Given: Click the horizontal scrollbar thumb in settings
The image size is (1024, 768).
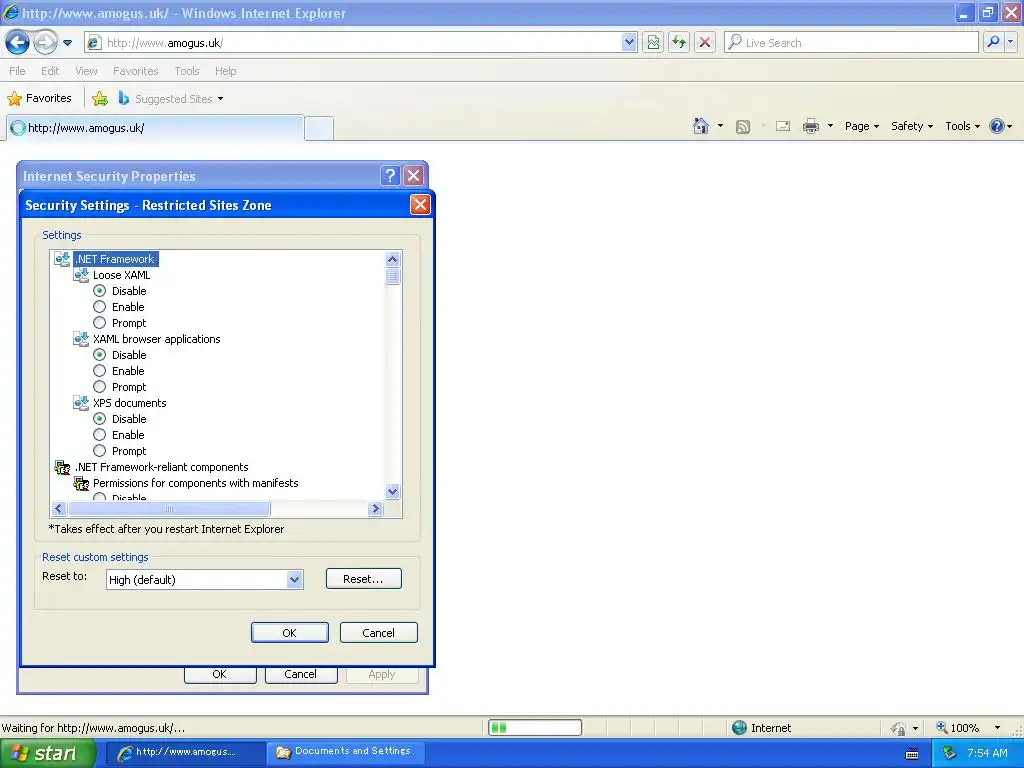Looking at the screenshot, I should [x=169, y=509].
